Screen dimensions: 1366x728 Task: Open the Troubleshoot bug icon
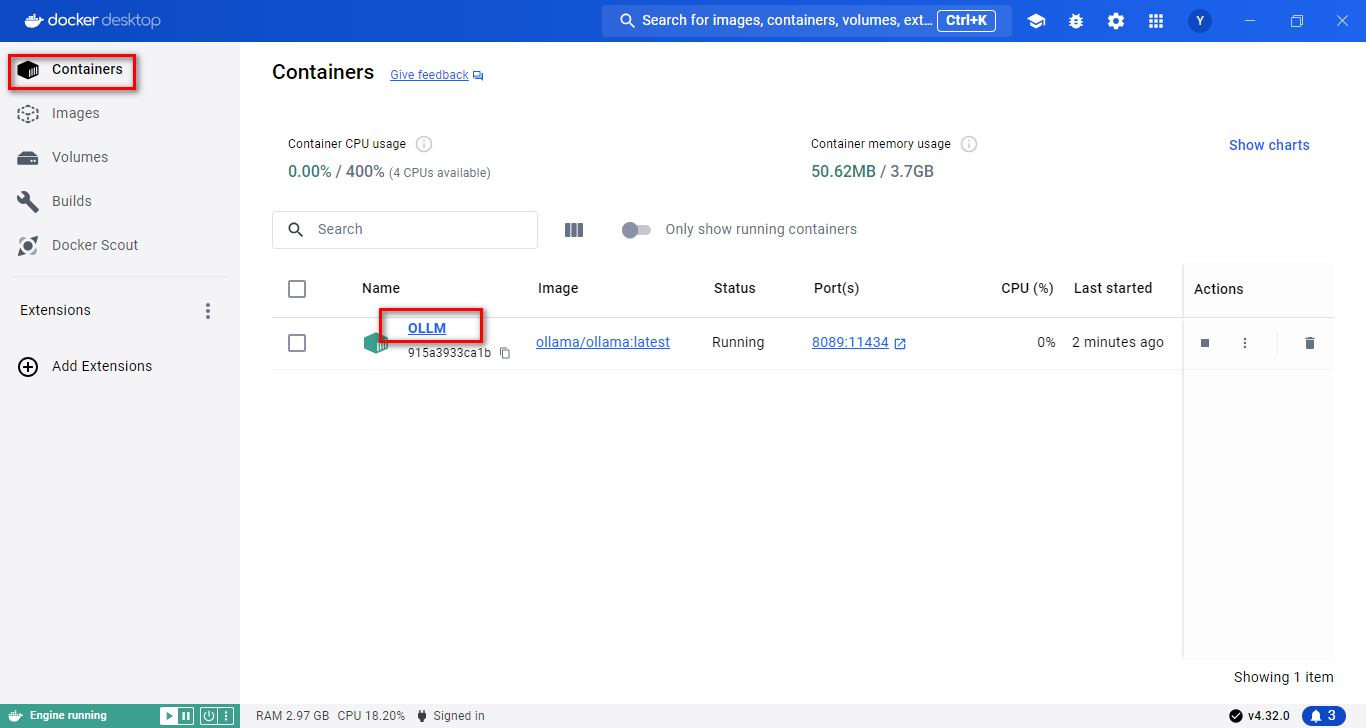point(1076,21)
